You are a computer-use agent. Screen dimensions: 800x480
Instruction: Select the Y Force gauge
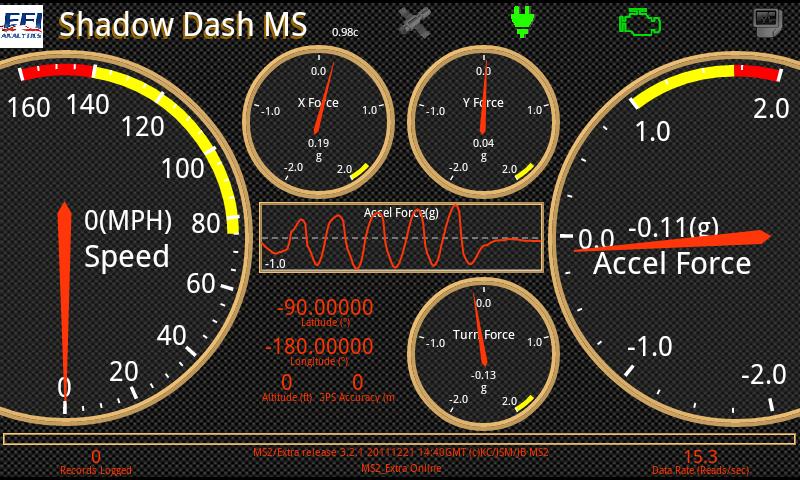[x=483, y=122]
